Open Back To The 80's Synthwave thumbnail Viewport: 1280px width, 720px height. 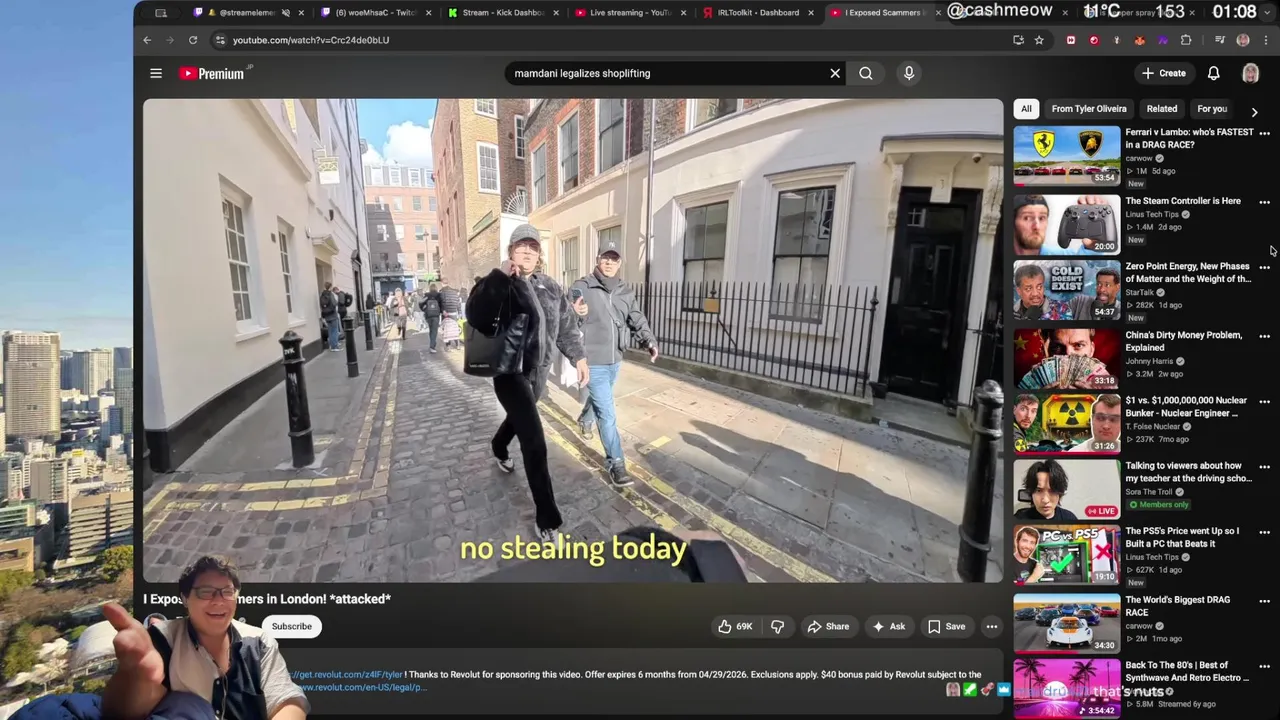(1067, 687)
